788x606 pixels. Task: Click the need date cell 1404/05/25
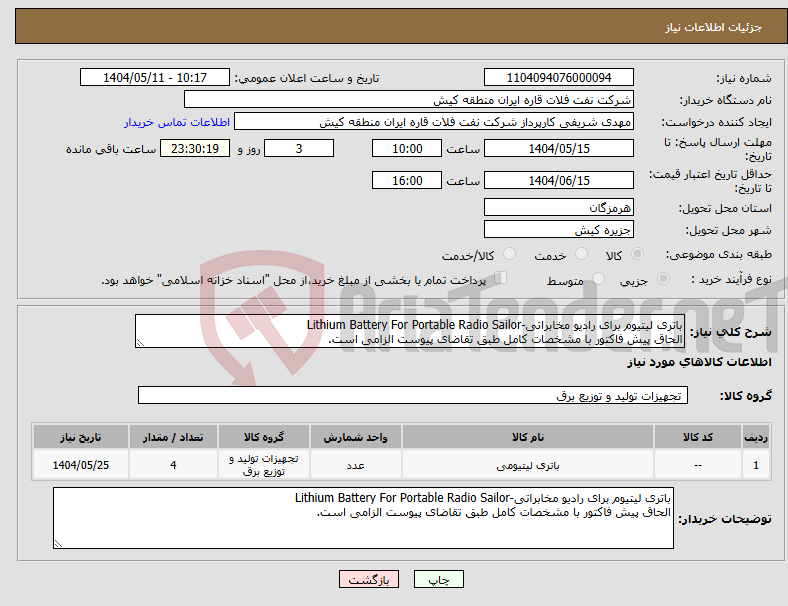coord(81,465)
